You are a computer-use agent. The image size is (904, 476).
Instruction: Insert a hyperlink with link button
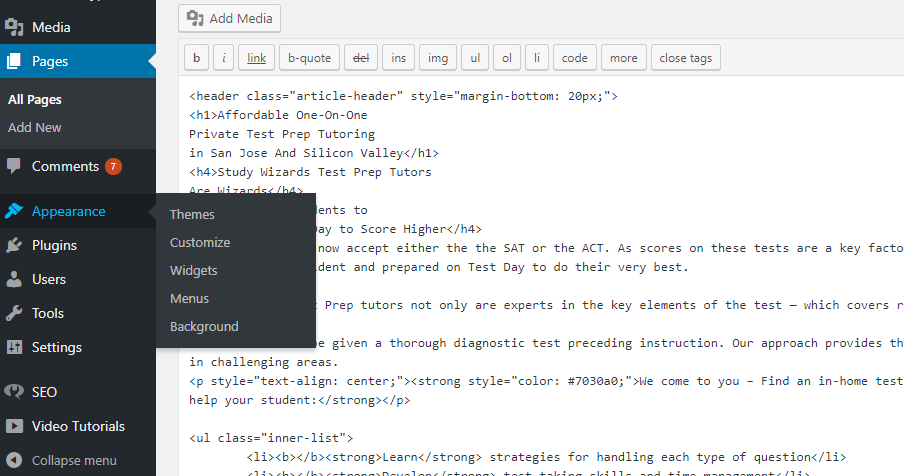[x=257, y=58]
